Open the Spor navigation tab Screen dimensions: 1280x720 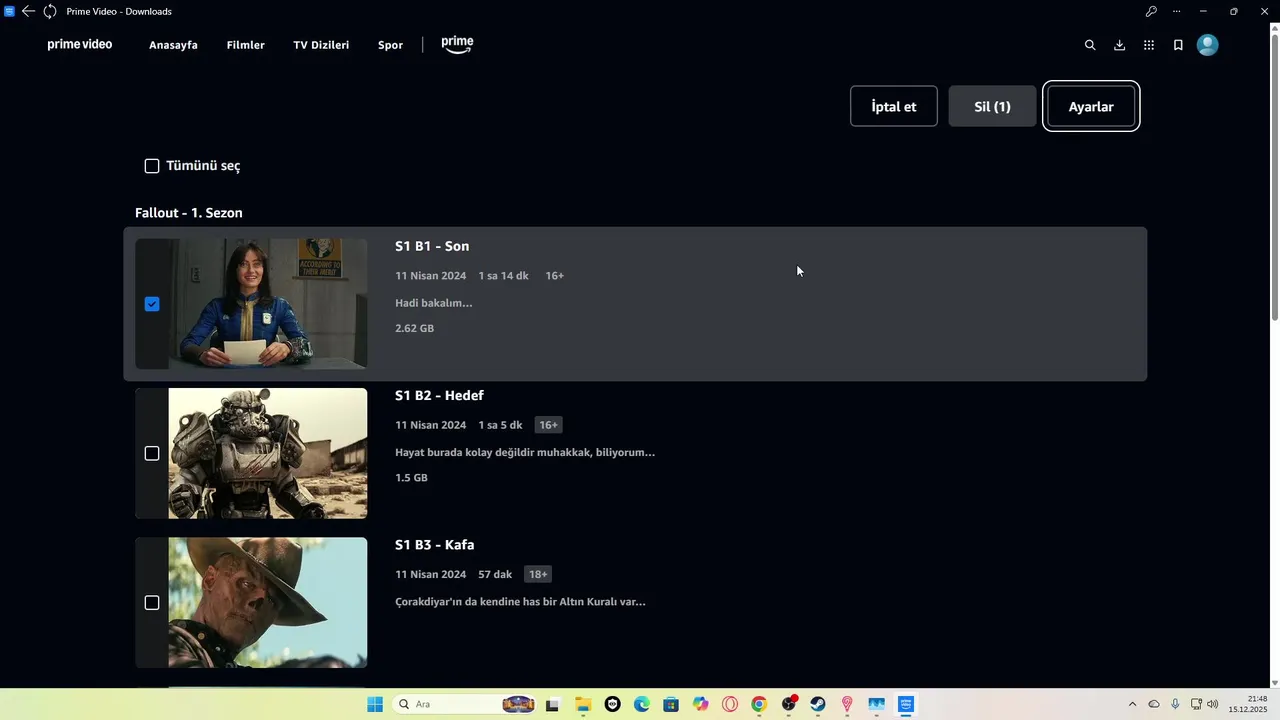390,45
